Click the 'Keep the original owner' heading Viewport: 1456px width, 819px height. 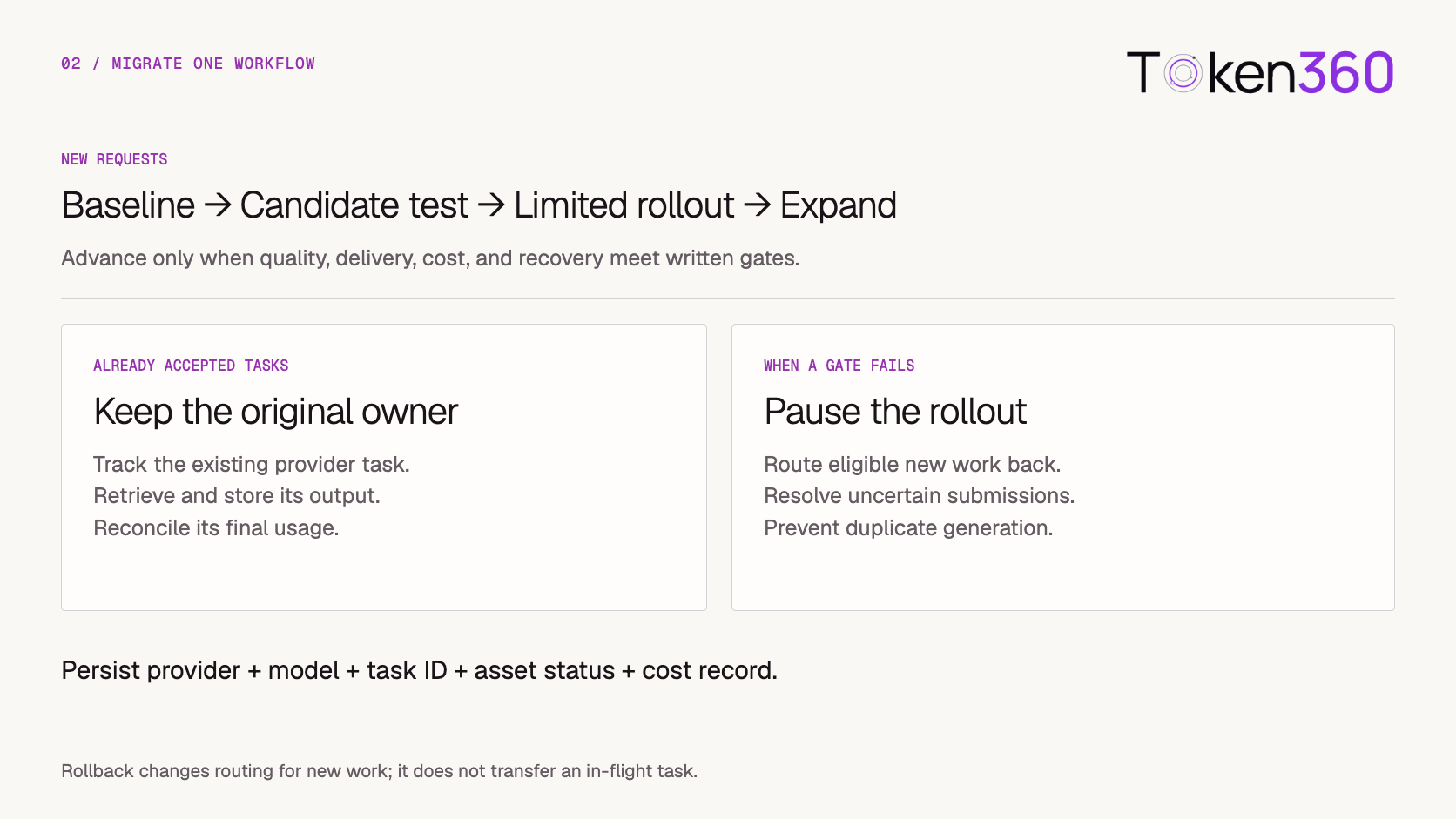(x=275, y=412)
